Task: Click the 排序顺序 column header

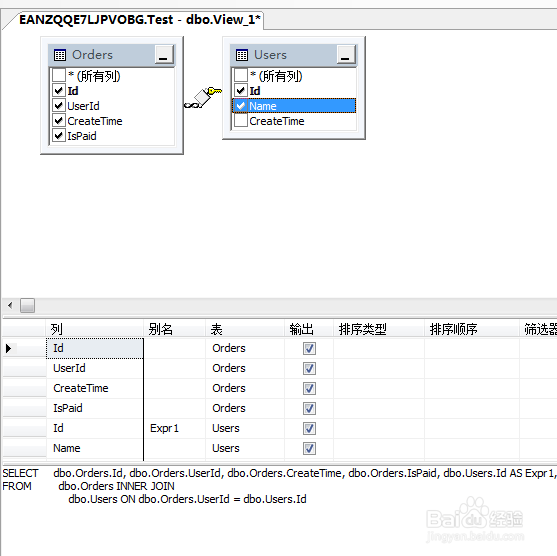Action: coord(472,329)
